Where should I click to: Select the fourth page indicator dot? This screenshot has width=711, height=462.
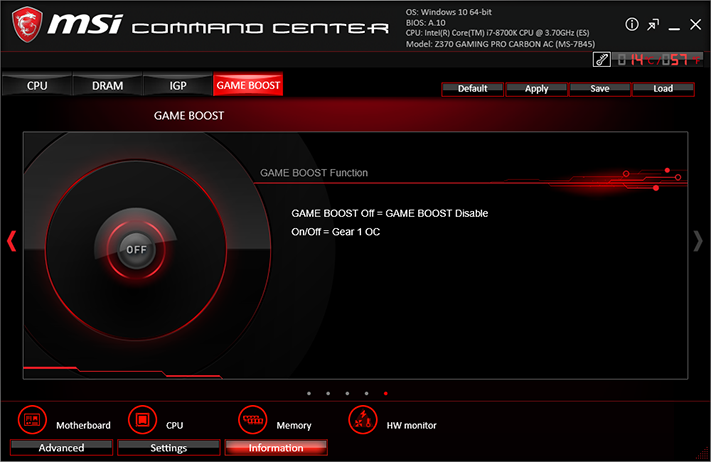coord(366,394)
